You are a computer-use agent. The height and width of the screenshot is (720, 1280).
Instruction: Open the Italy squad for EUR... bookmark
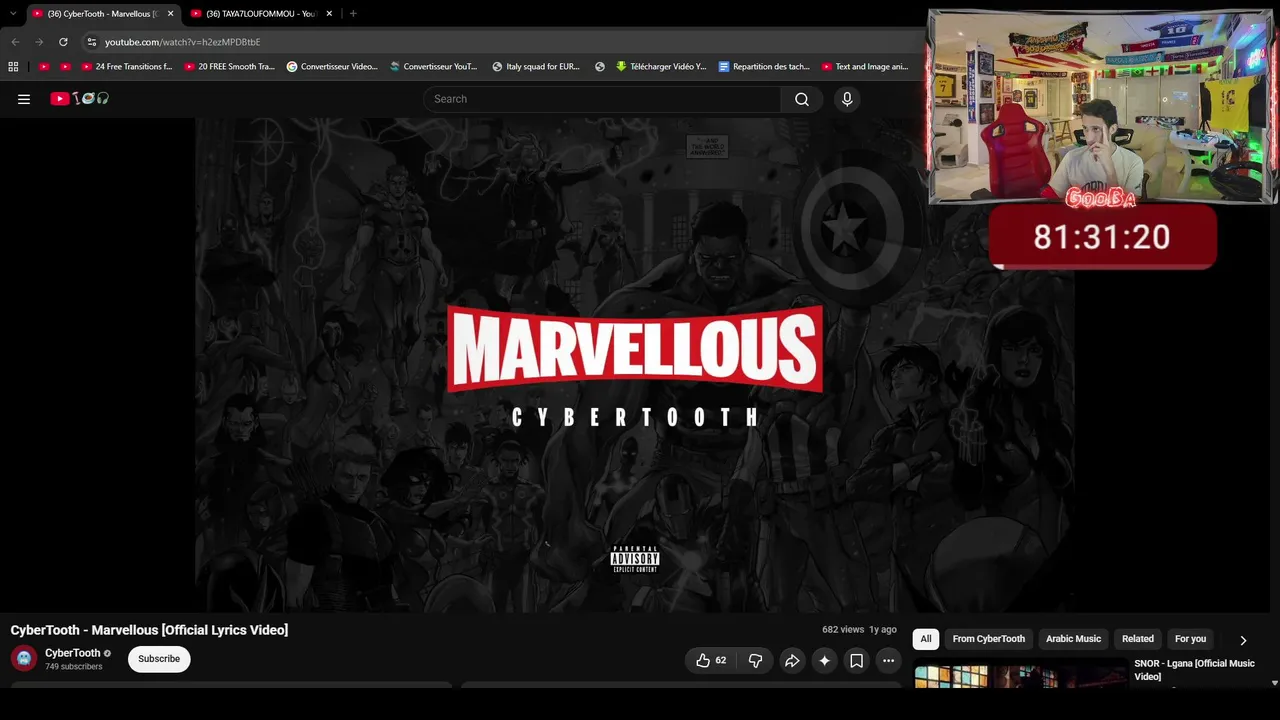pos(536,67)
